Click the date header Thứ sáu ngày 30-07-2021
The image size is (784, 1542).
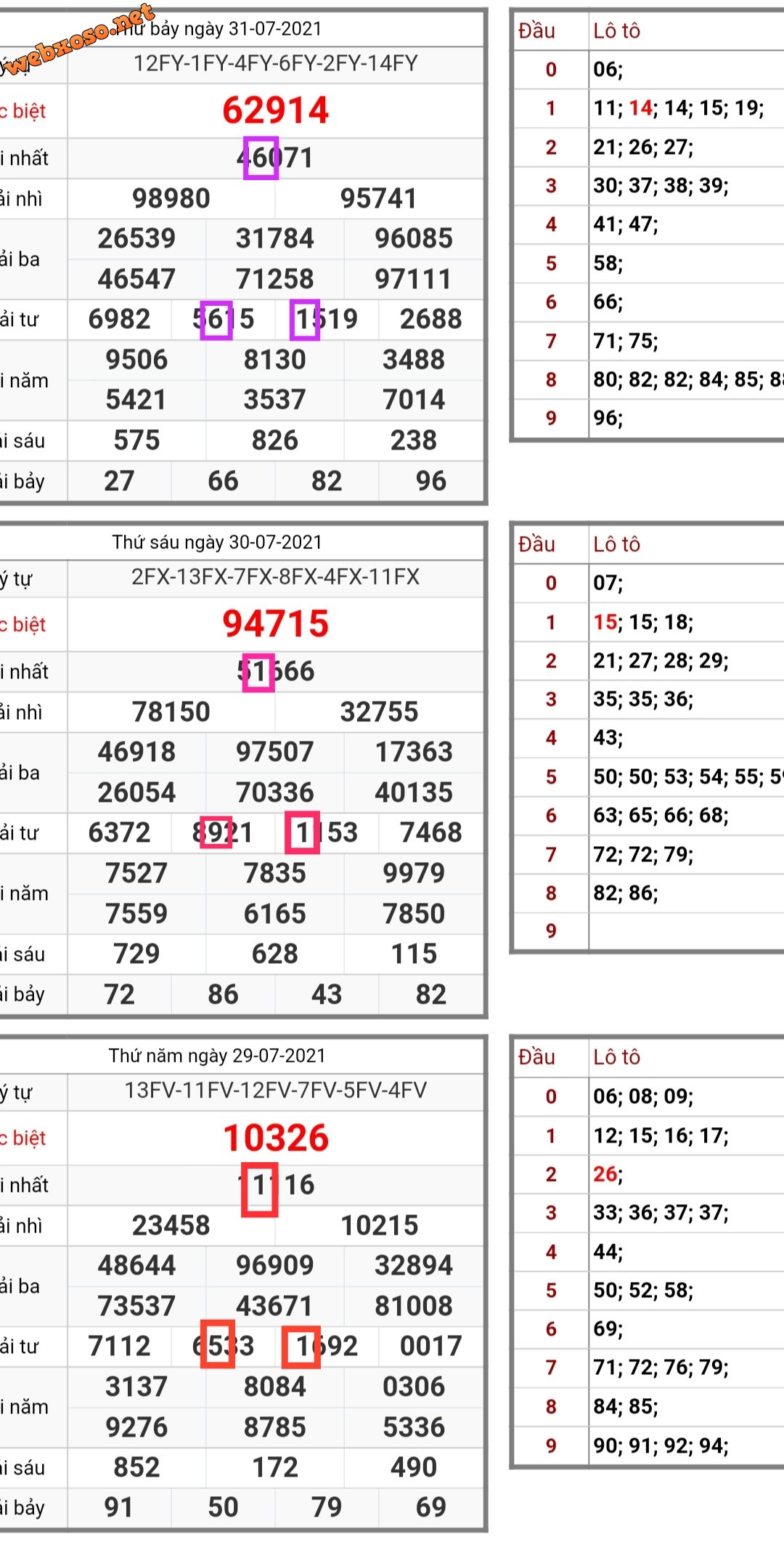(217, 543)
